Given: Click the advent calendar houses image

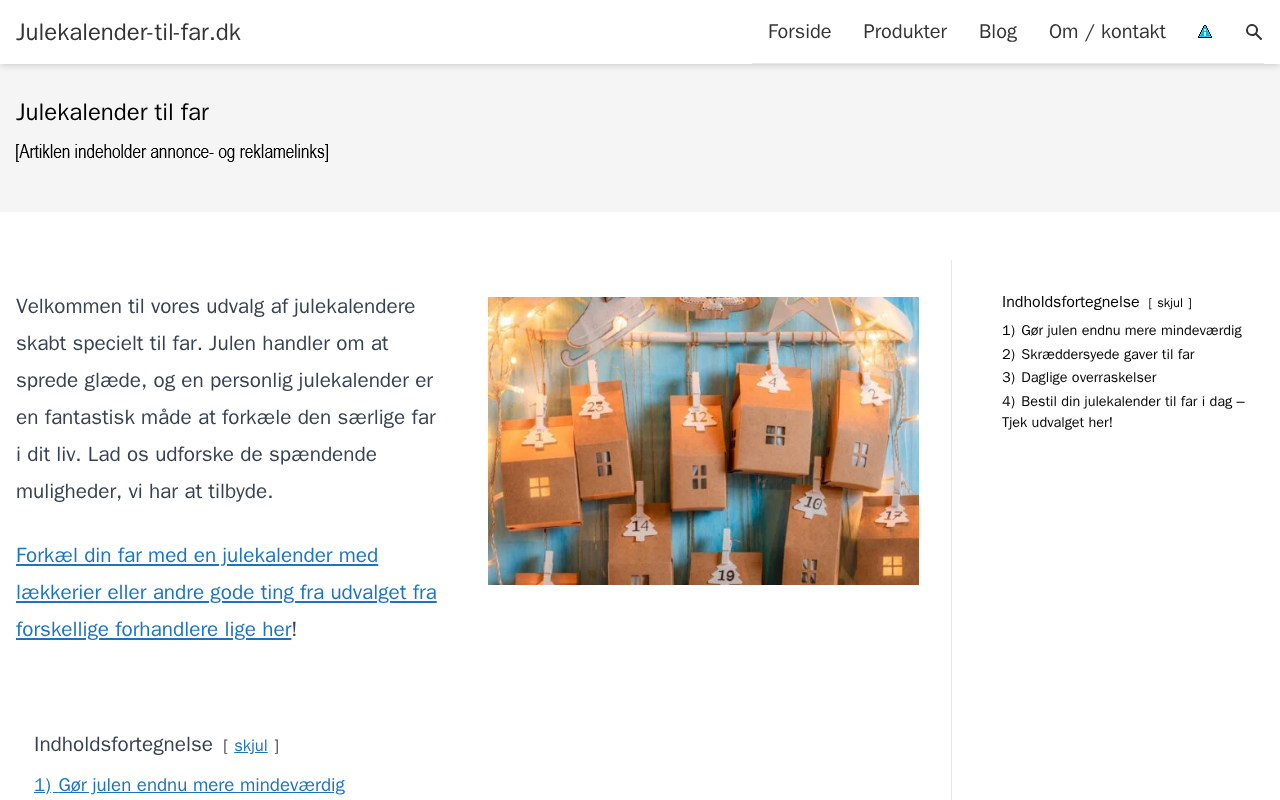Looking at the screenshot, I should (x=703, y=441).
